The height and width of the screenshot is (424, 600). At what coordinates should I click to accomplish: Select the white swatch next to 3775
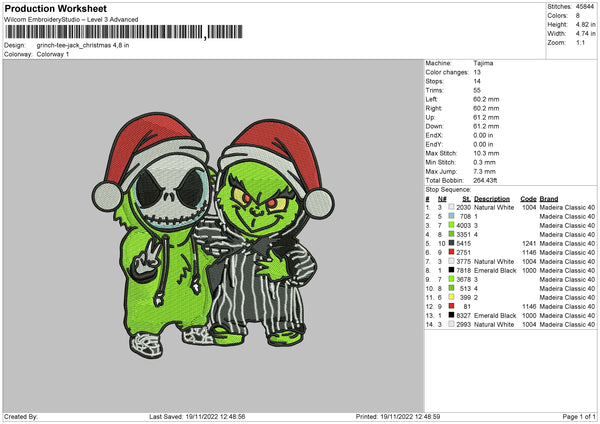(451, 261)
